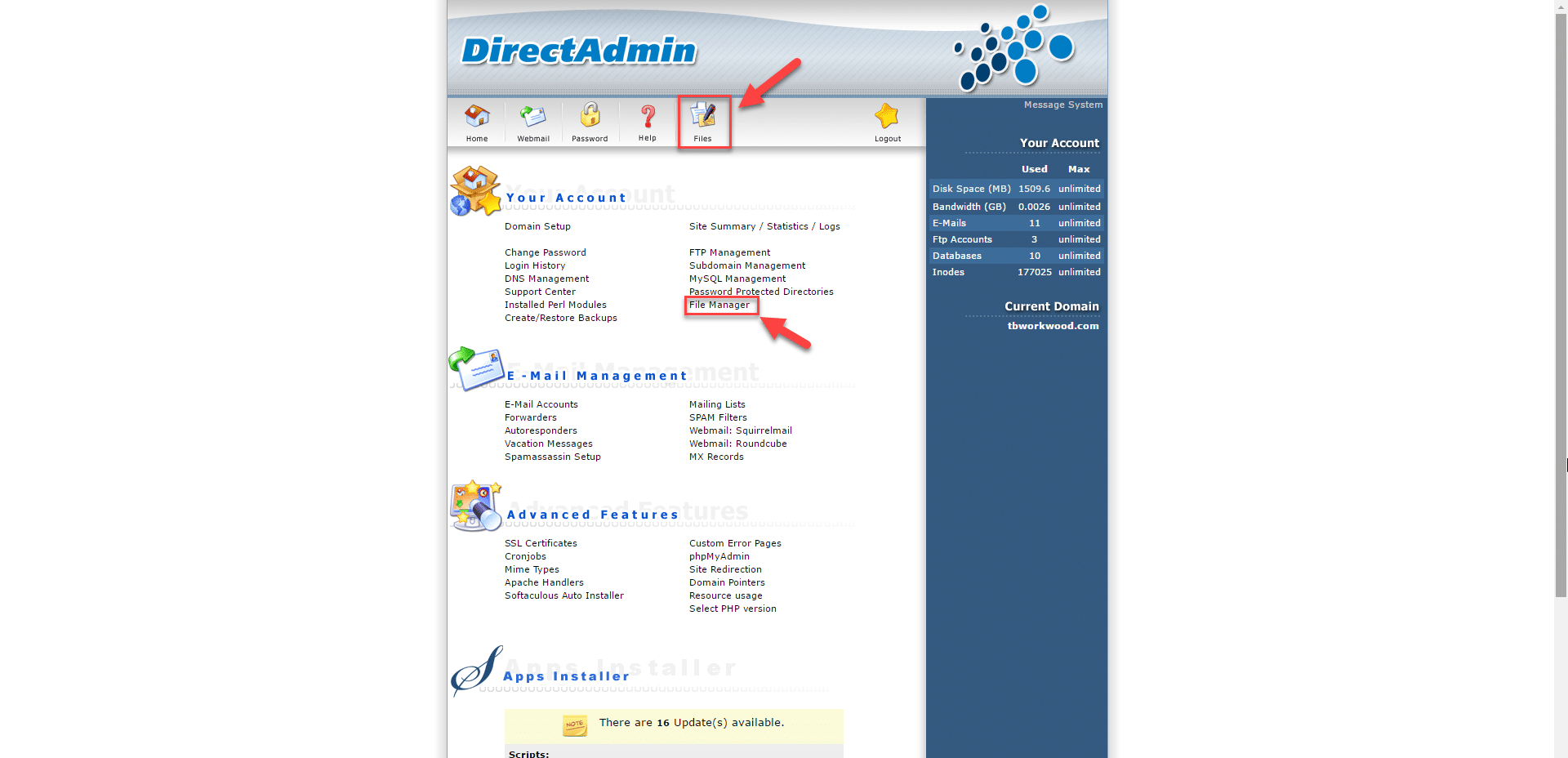View Resource usage
Viewport: 1568px width, 758px height.
coord(726,595)
